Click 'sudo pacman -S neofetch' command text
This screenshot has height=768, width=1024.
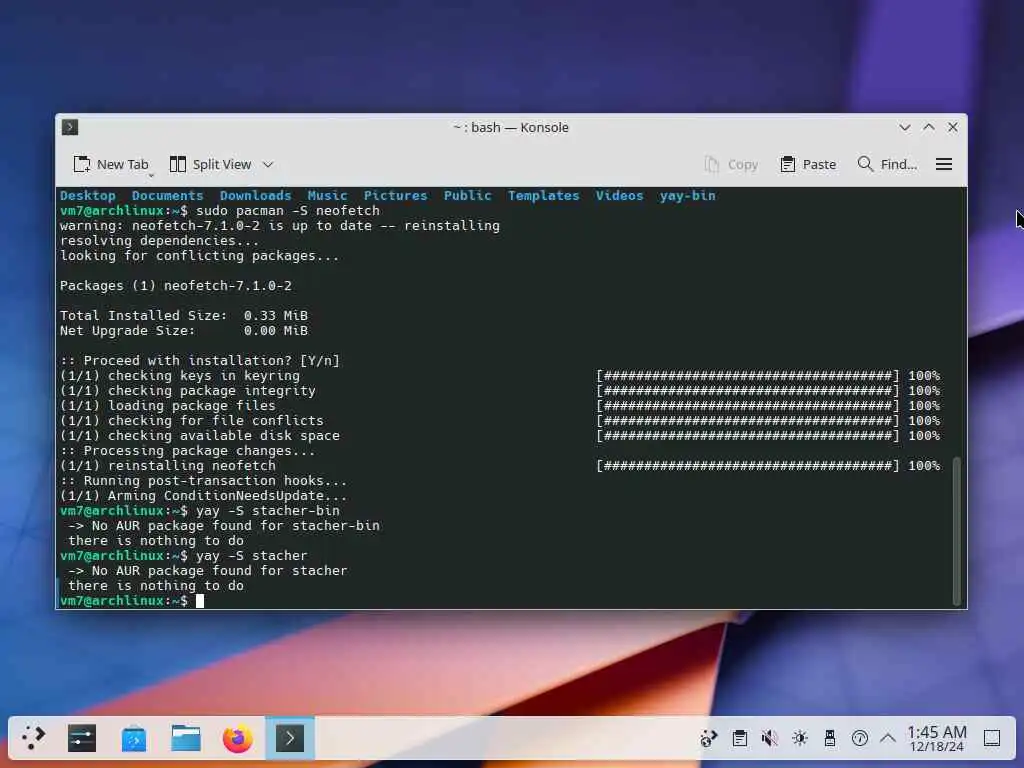(287, 210)
